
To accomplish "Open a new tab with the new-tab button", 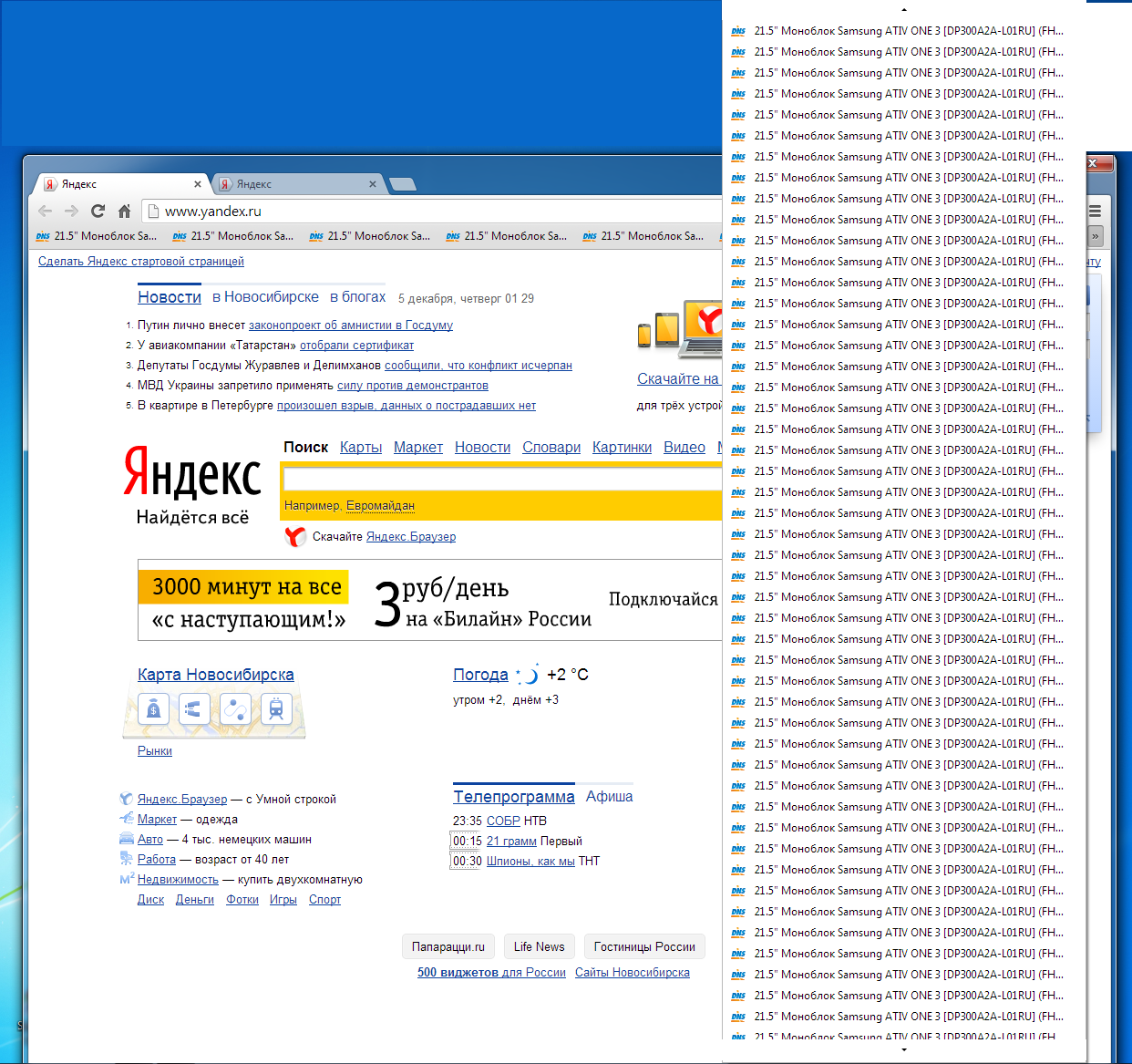I will (x=403, y=184).
